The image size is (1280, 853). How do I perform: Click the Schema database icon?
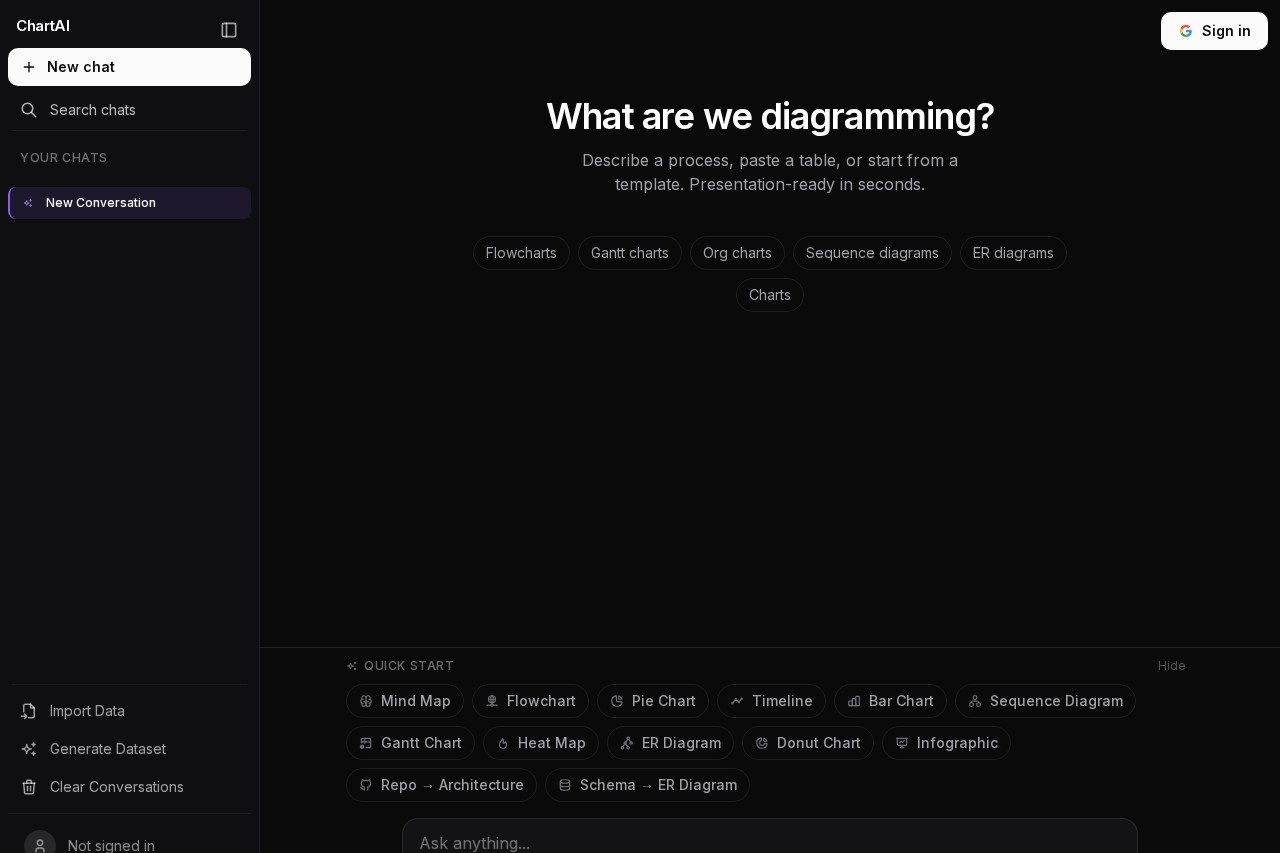(x=565, y=785)
